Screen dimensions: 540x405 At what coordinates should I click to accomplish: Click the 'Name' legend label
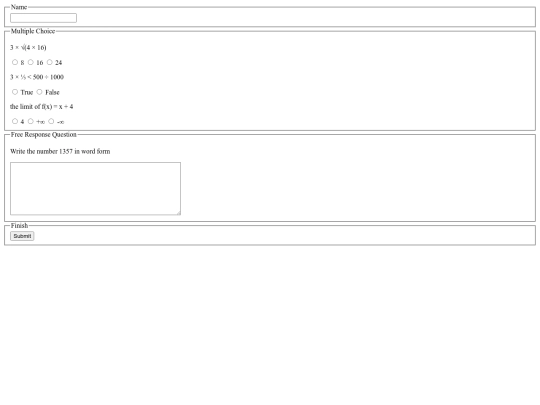(x=19, y=7)
